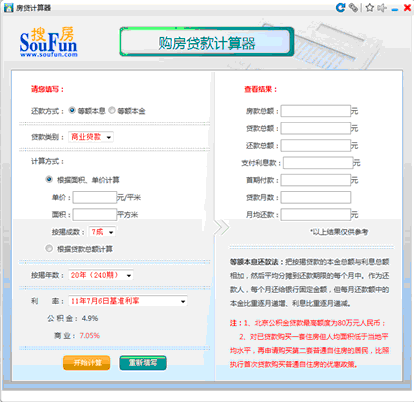Click the 查看结果 heading
Screen dimensions: 414x406
[260, 89]
